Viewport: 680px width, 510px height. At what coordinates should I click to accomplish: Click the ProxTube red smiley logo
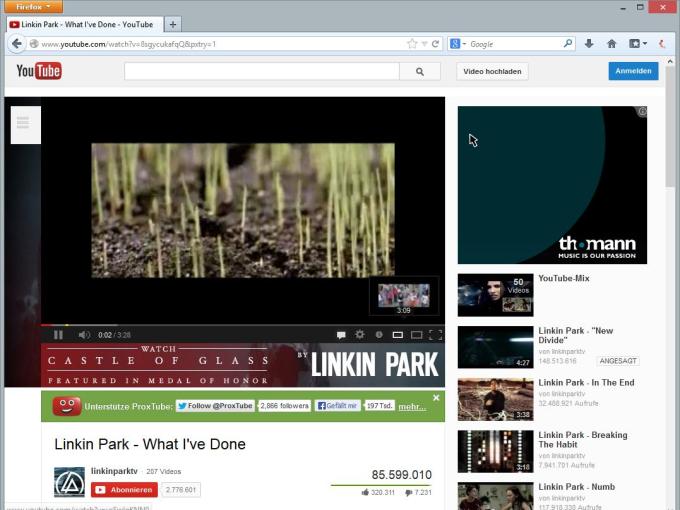(66, 406)
